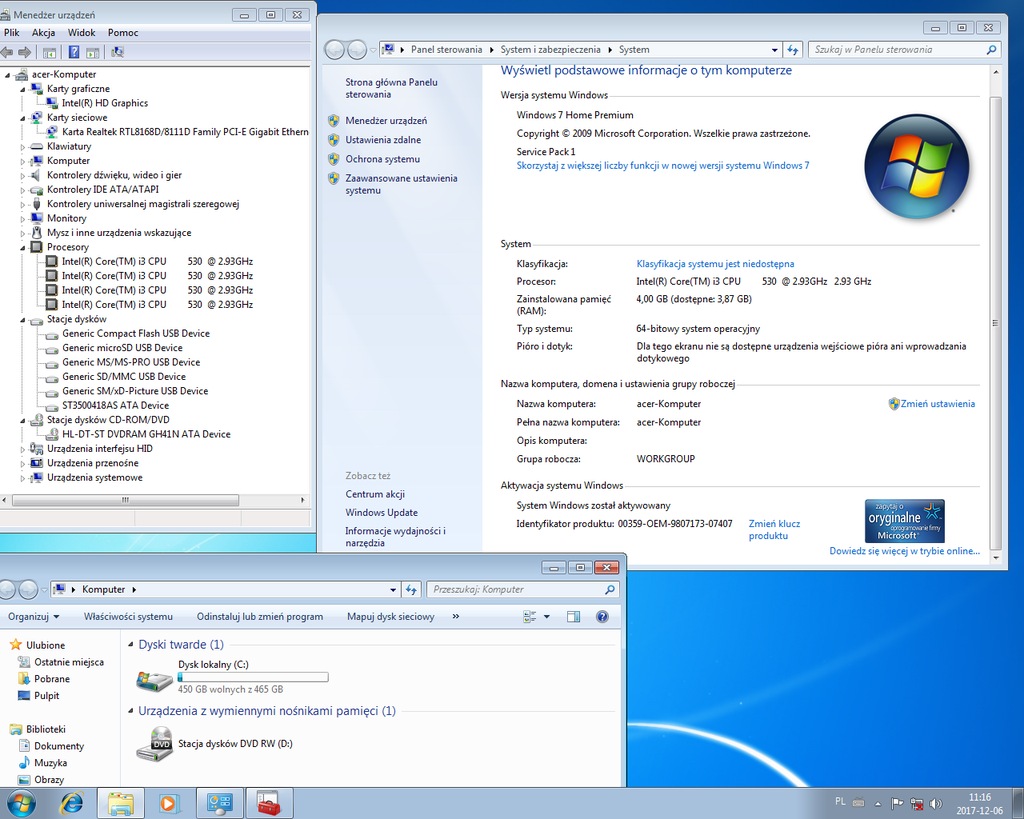Viewport: 1024px width, 819px height.
Task: Click the Windows Start button
Action: 20,803
